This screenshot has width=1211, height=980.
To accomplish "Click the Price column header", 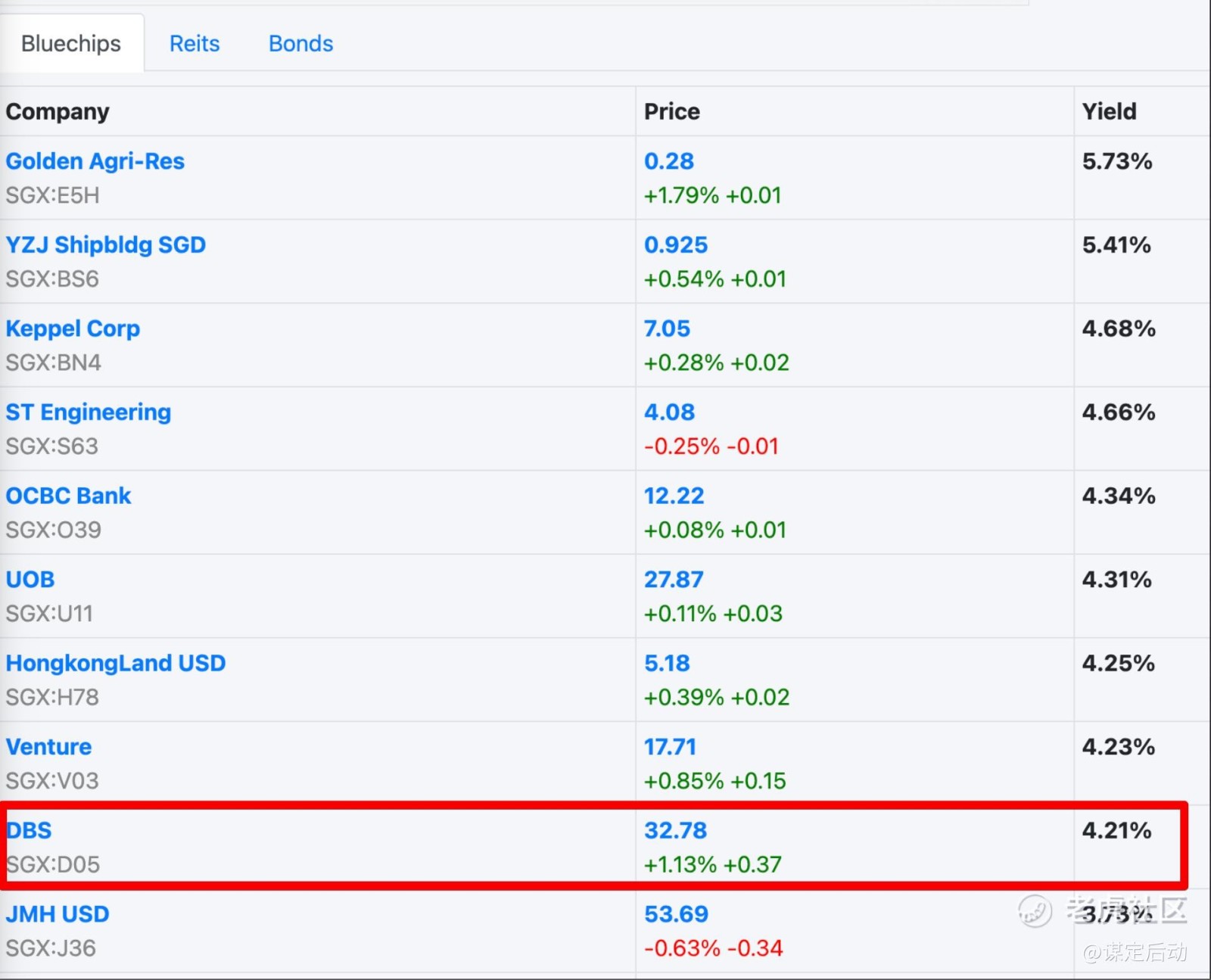I will (672, 111).
